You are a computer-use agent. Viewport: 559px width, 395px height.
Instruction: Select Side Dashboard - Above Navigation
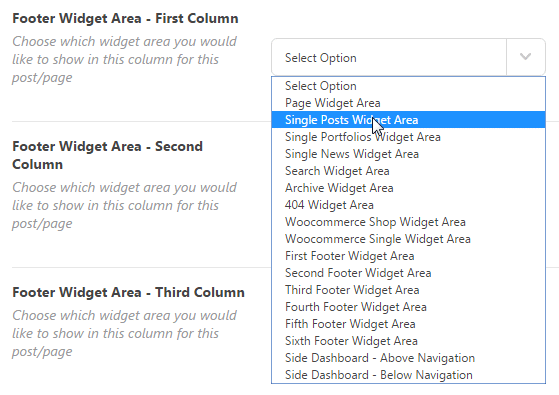(408, 358)
